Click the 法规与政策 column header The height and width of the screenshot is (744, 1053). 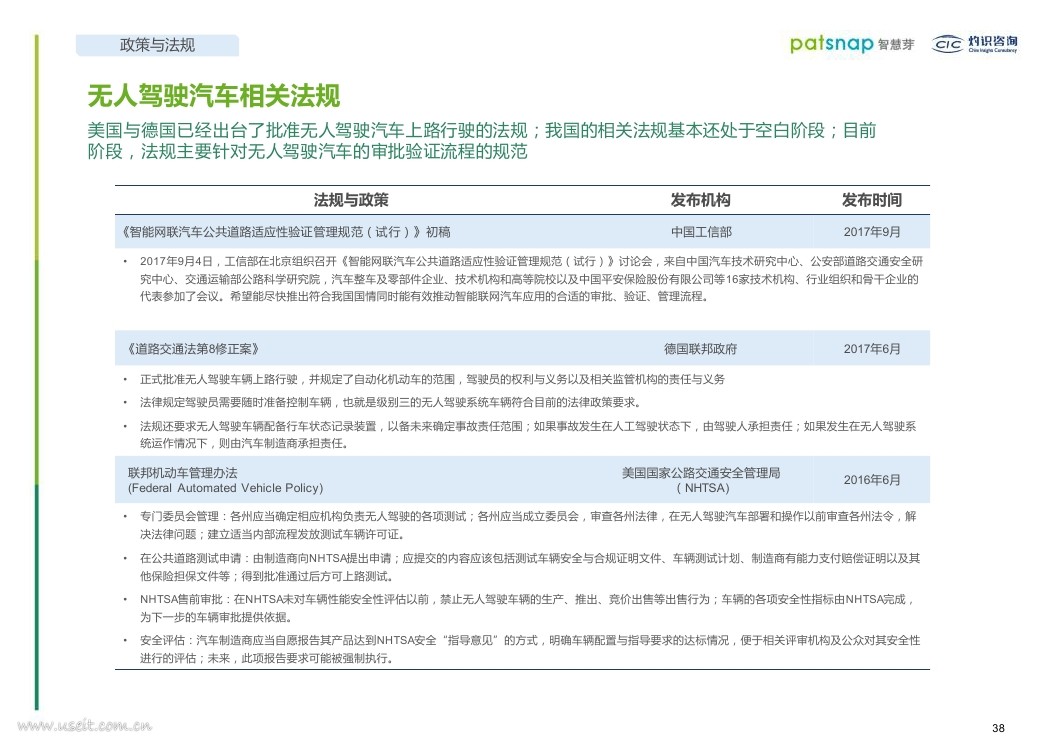[x=351, y=200]
